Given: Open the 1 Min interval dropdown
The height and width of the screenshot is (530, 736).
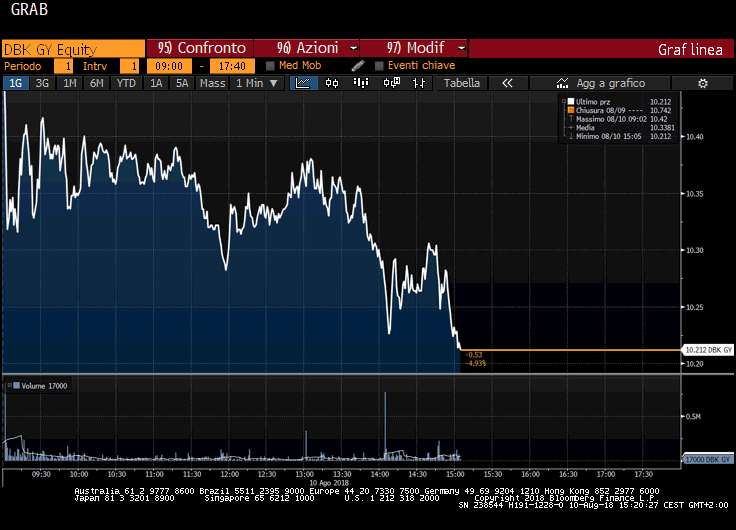Looking at the screenshot, I should point(257,83).
